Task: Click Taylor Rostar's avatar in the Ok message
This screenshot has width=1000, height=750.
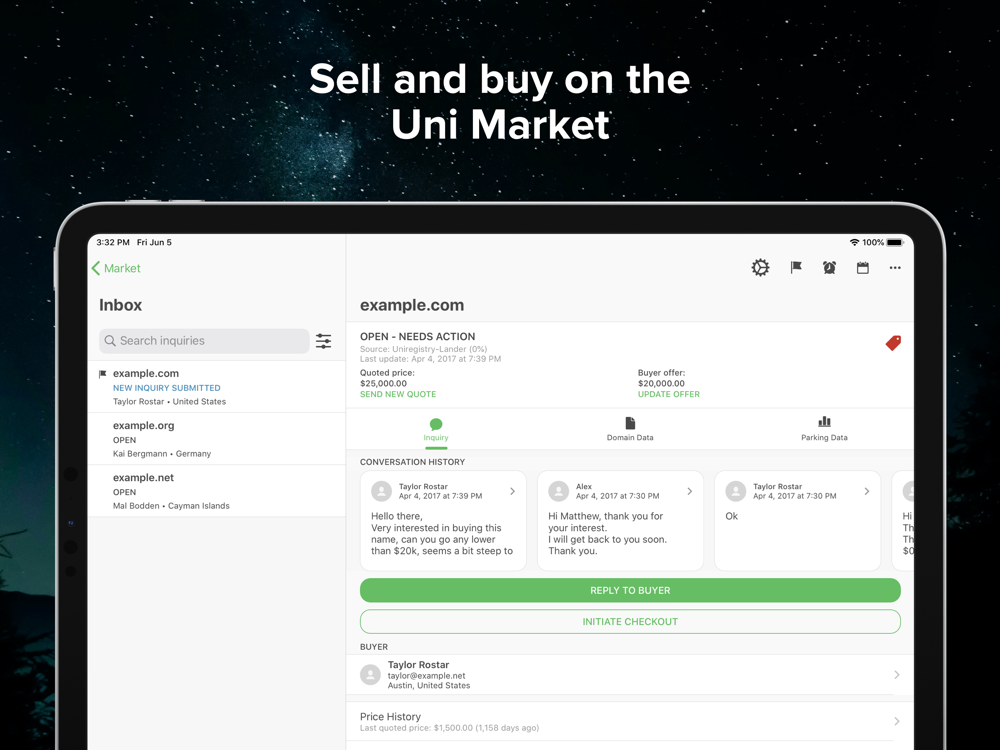Action: click(735, 491)
